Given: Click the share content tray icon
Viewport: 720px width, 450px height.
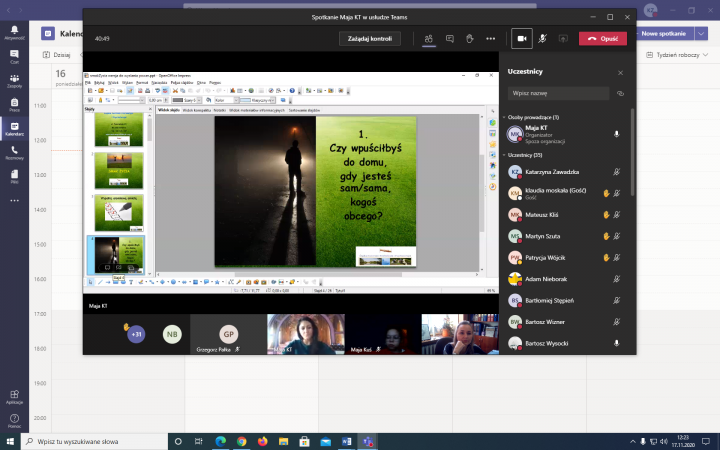Looking at the screenshot, I should 563,39.
